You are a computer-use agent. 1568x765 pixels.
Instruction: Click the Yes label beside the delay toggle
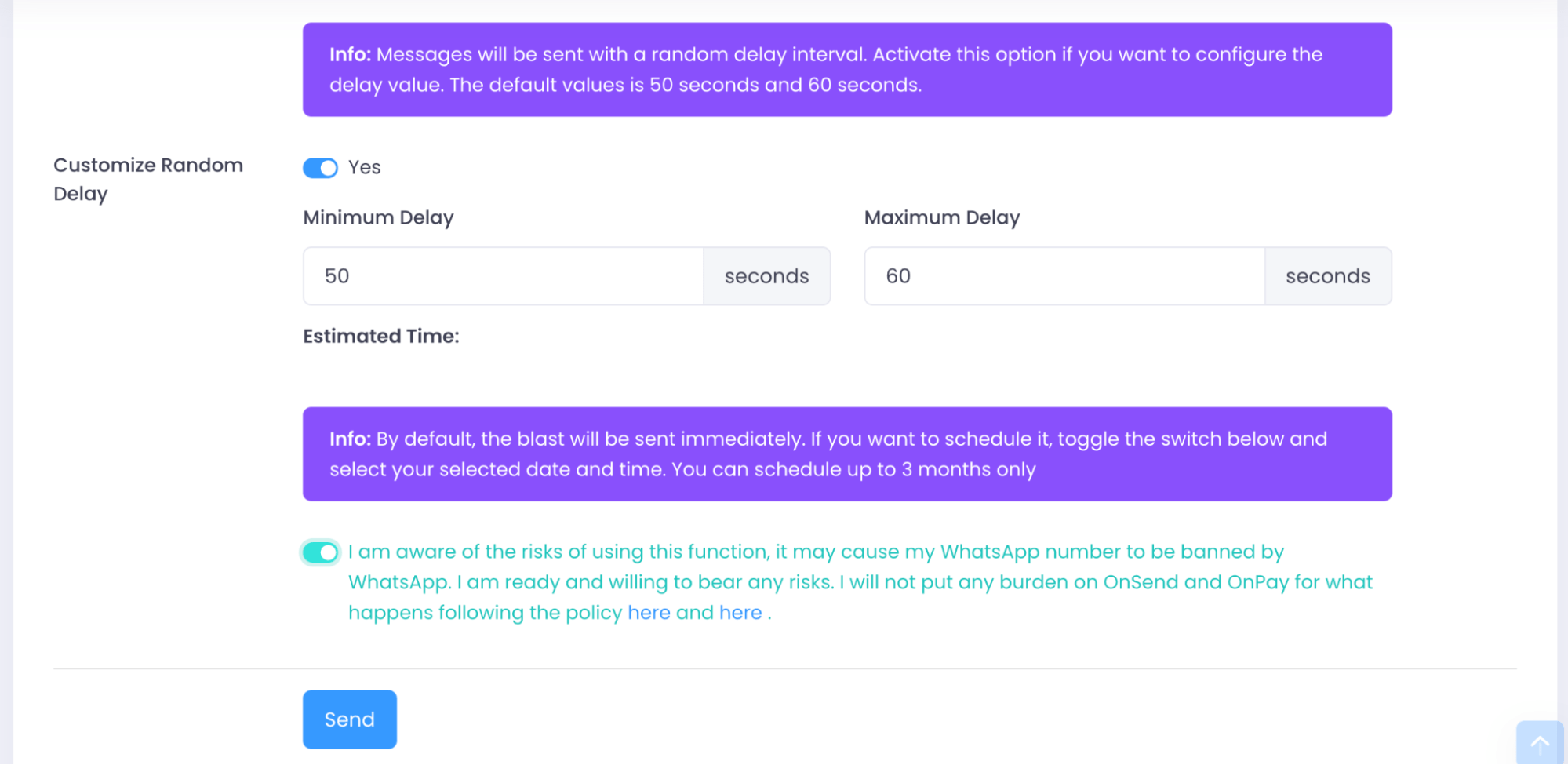pyautogui.click(x=365, y=167)
